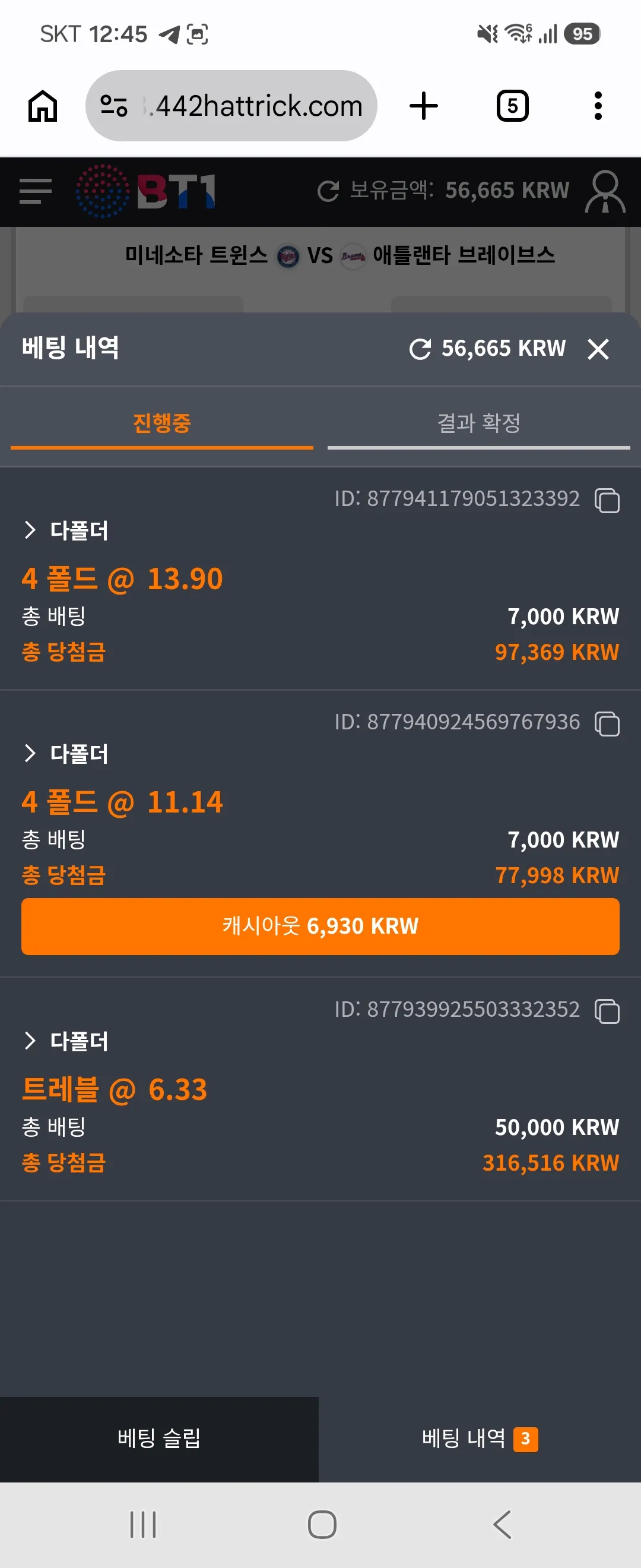The height and width of the screenshot is (1568, 641).
Task: Copy bet ID ending in 332352
Action: pos(607,1010)
